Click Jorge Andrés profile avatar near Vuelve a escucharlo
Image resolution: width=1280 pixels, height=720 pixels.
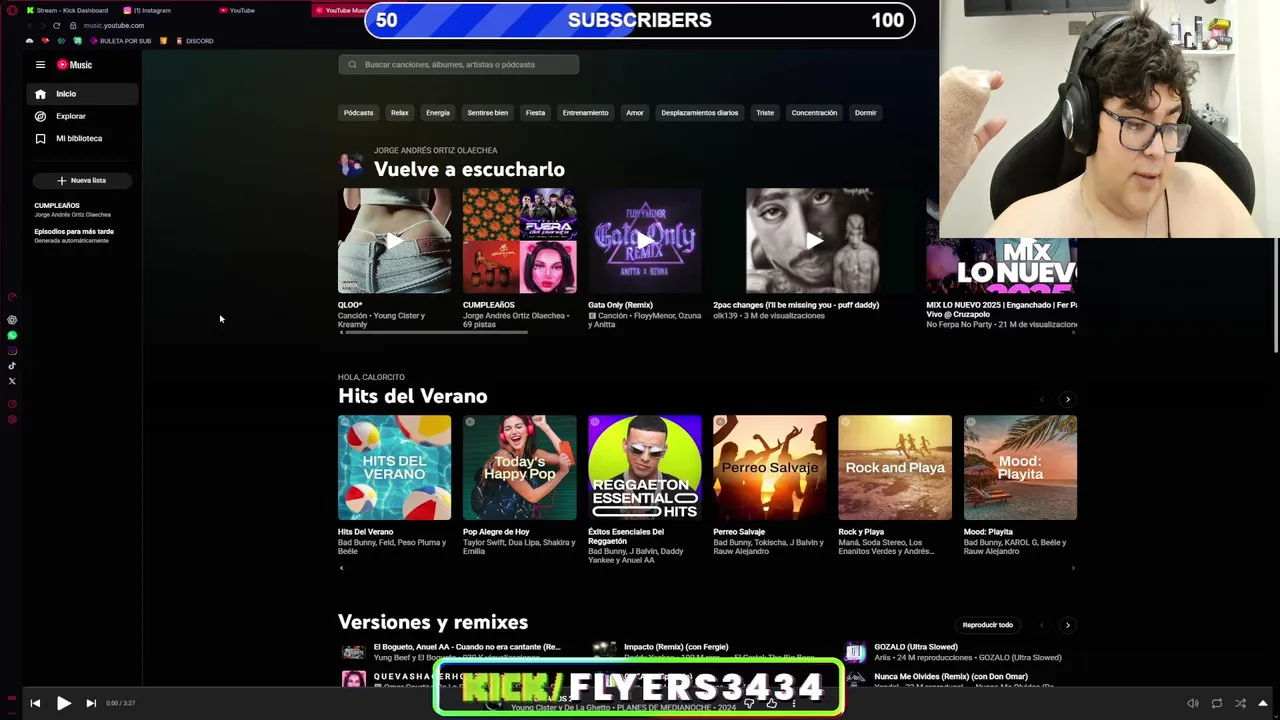point(351,164)
